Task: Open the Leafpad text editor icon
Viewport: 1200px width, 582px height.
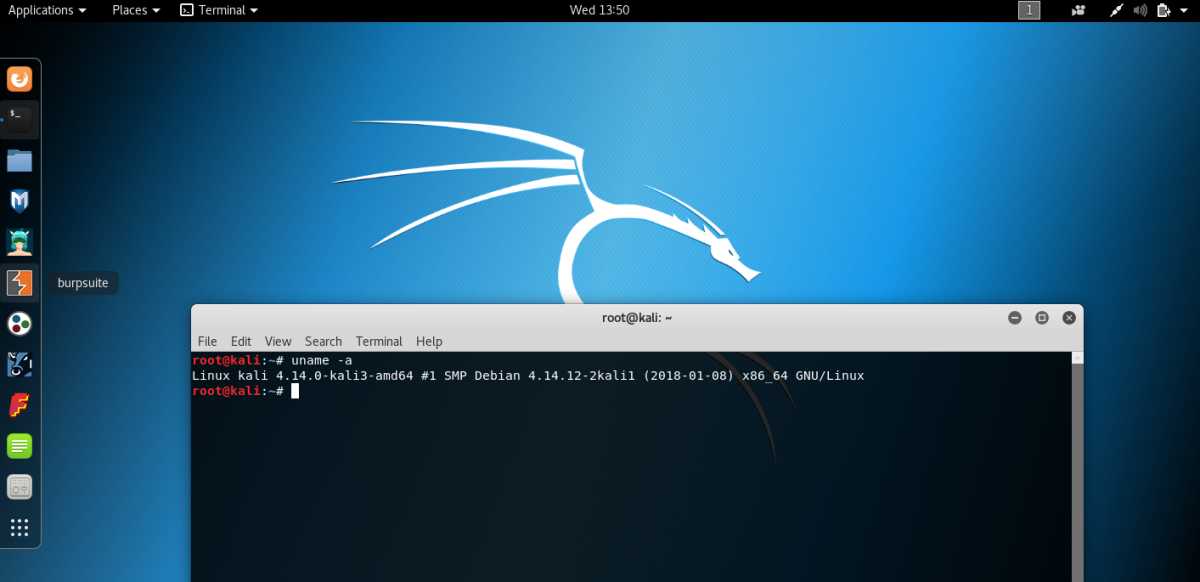Action: coord(19,446)
